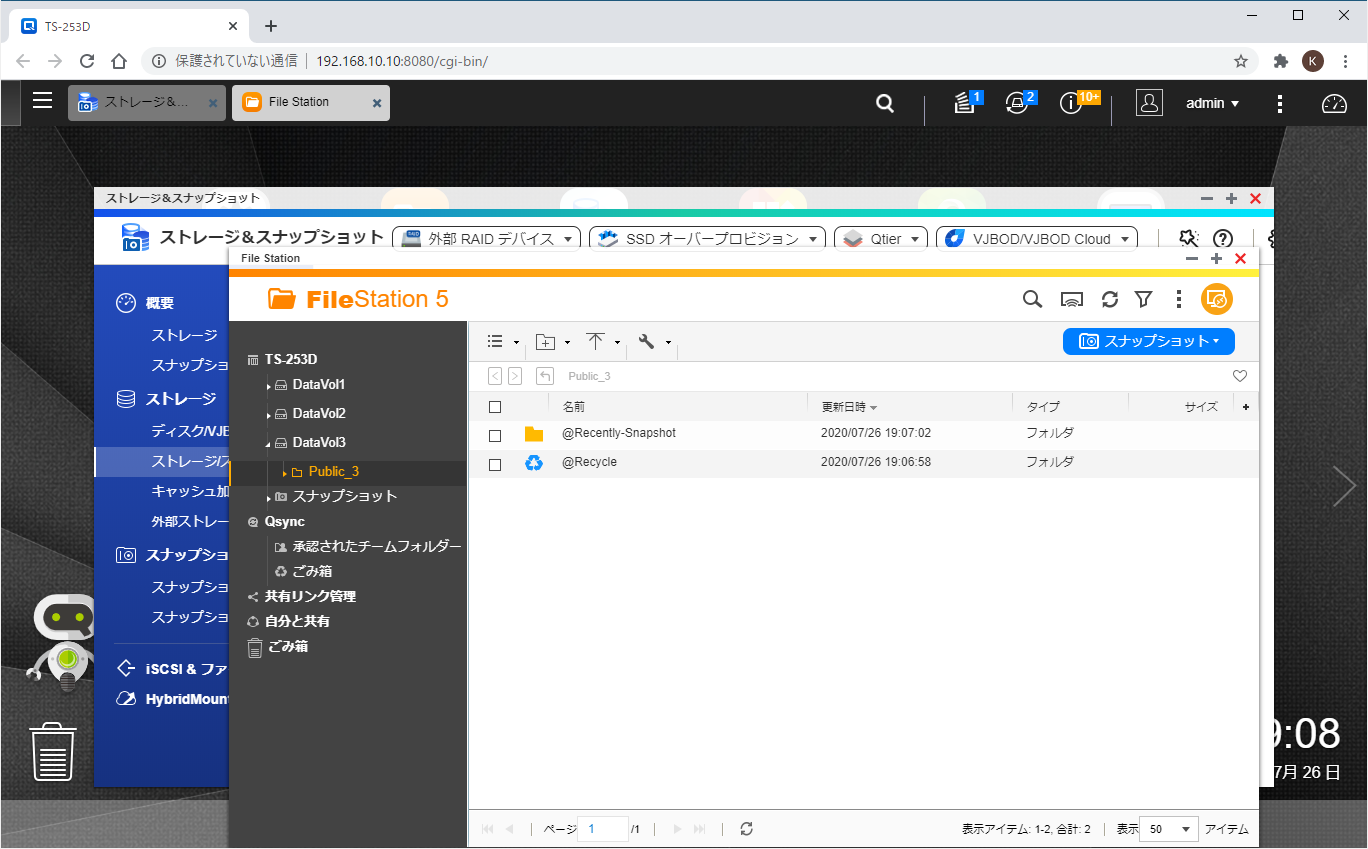Open the wrench tools icon menu
Viewport: 1368px width, 849px height.
[x=647, y=342]
